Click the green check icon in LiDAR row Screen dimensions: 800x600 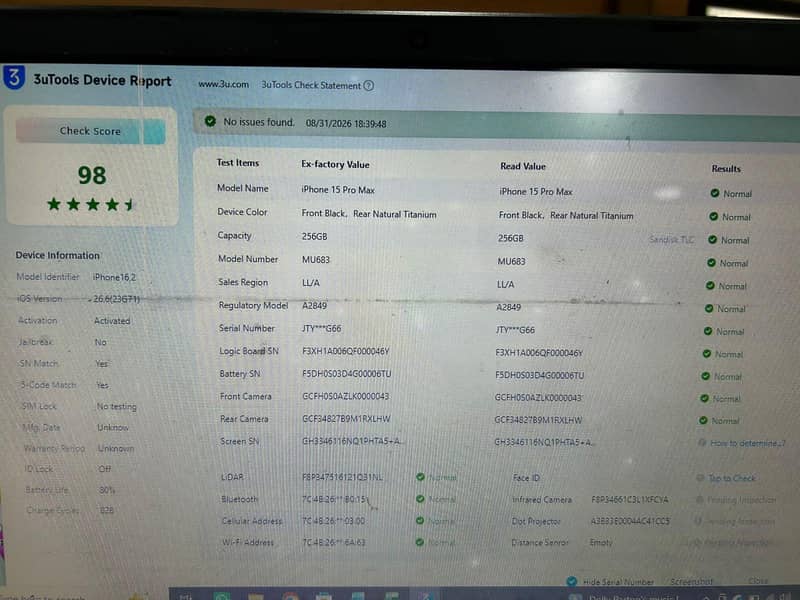click(x=420, y=477)
